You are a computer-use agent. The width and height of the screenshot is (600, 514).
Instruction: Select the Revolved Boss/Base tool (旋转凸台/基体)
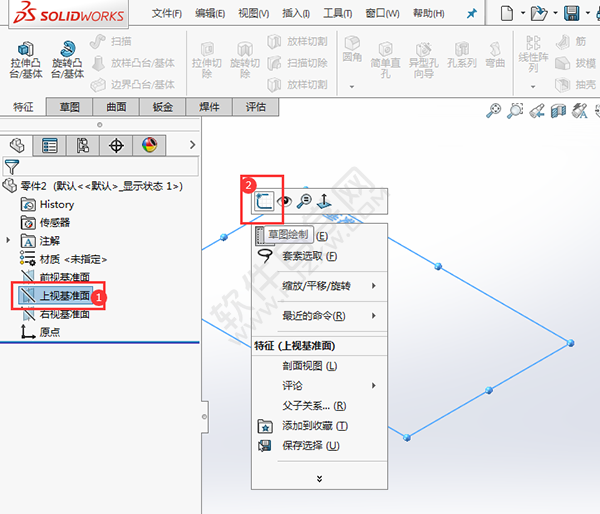pos(67,60)
